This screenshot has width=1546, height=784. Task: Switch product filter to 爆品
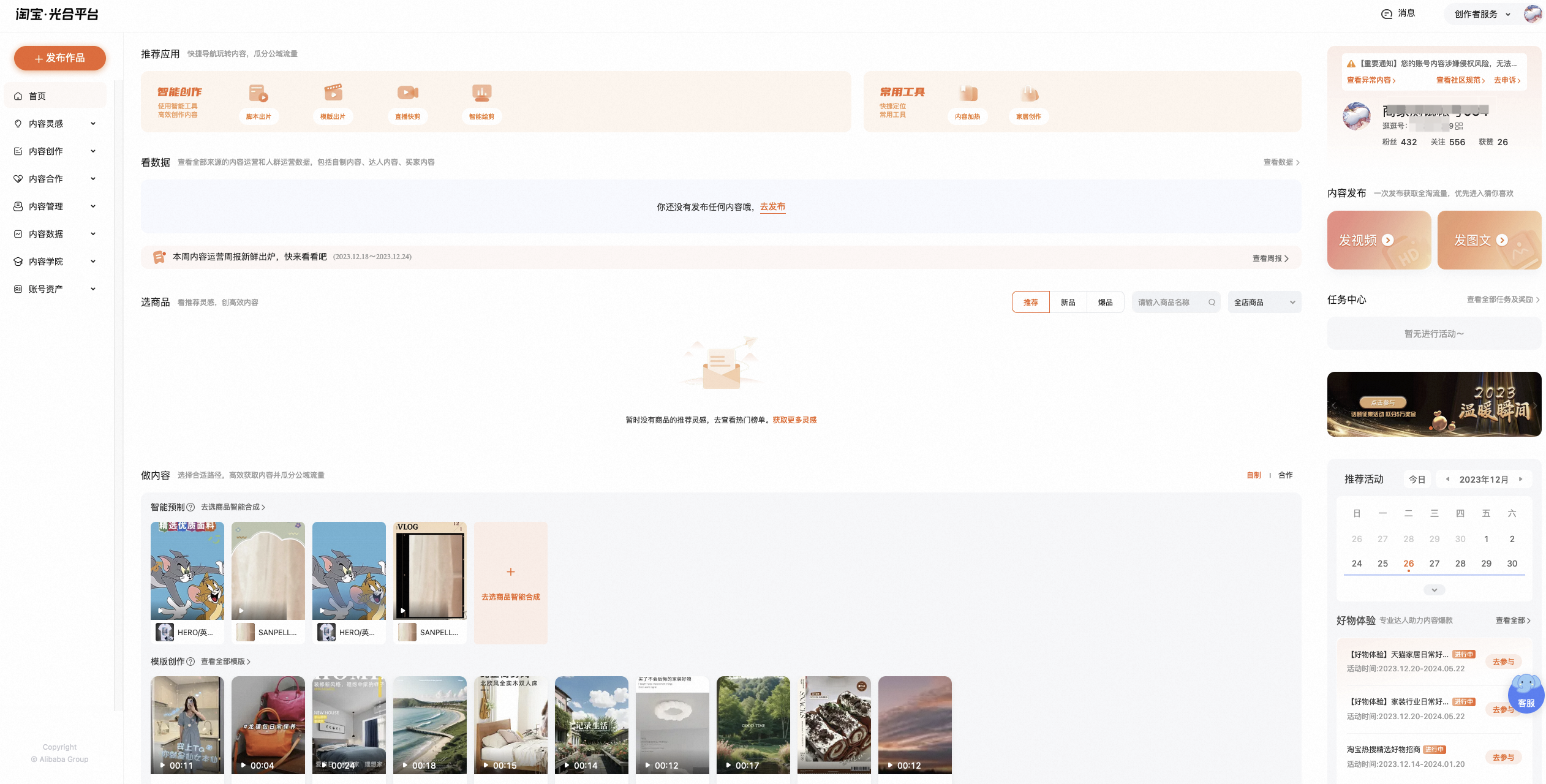(x=1106, y=302)
